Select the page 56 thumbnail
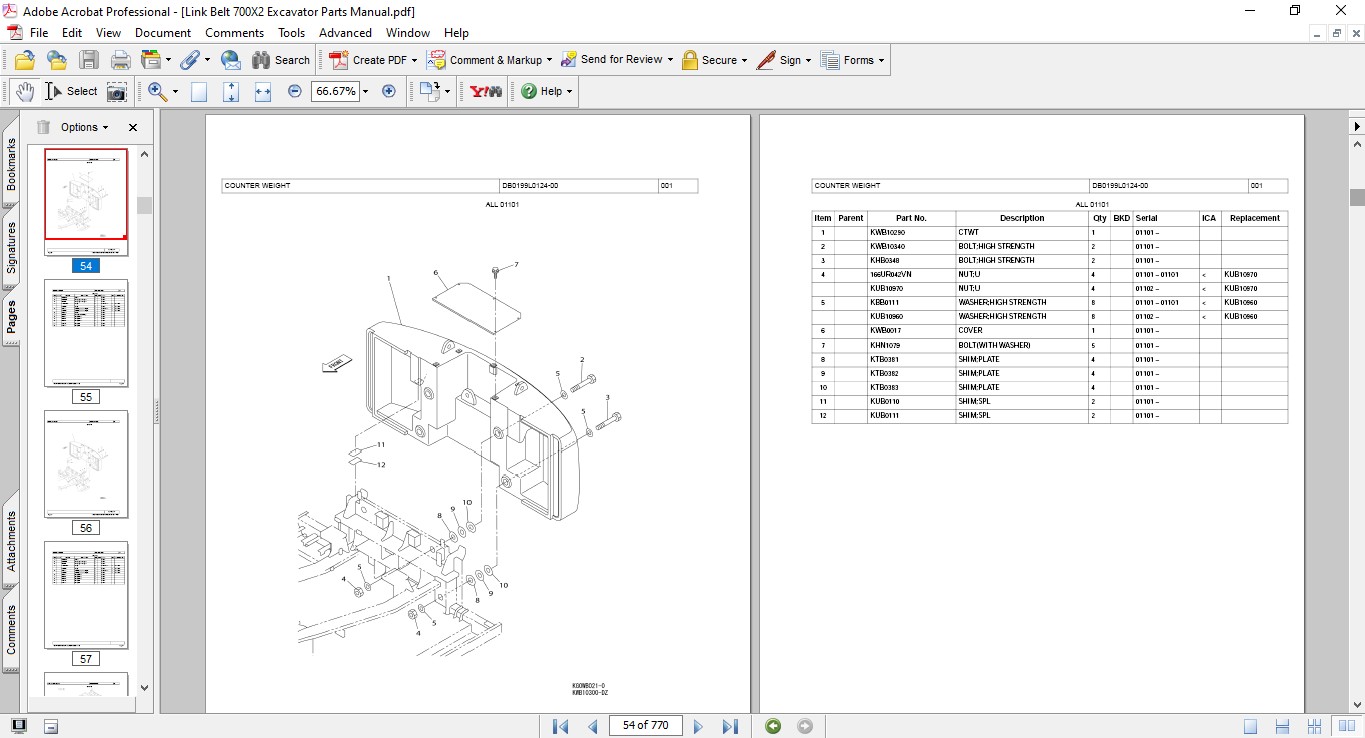Screen dimensions: 1365x738 [x=86, y=464]
